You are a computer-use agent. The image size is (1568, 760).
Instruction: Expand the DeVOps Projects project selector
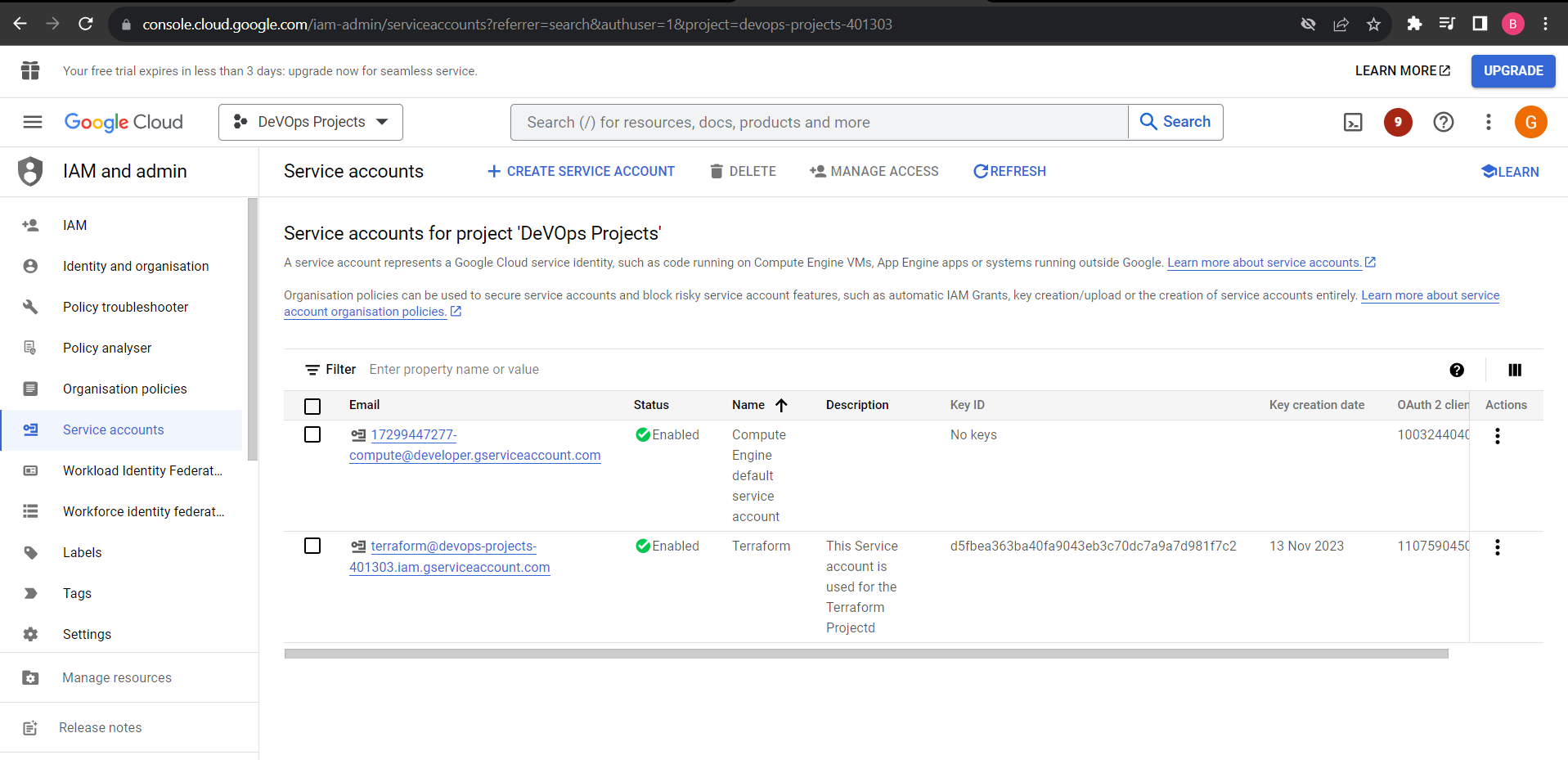tap(311, 123)
